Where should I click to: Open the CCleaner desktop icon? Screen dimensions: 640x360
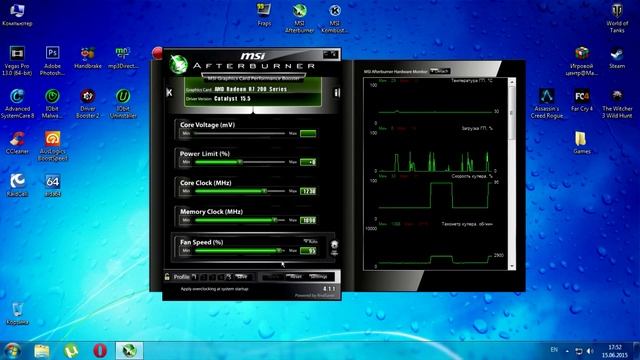click(x=17, y=142)
